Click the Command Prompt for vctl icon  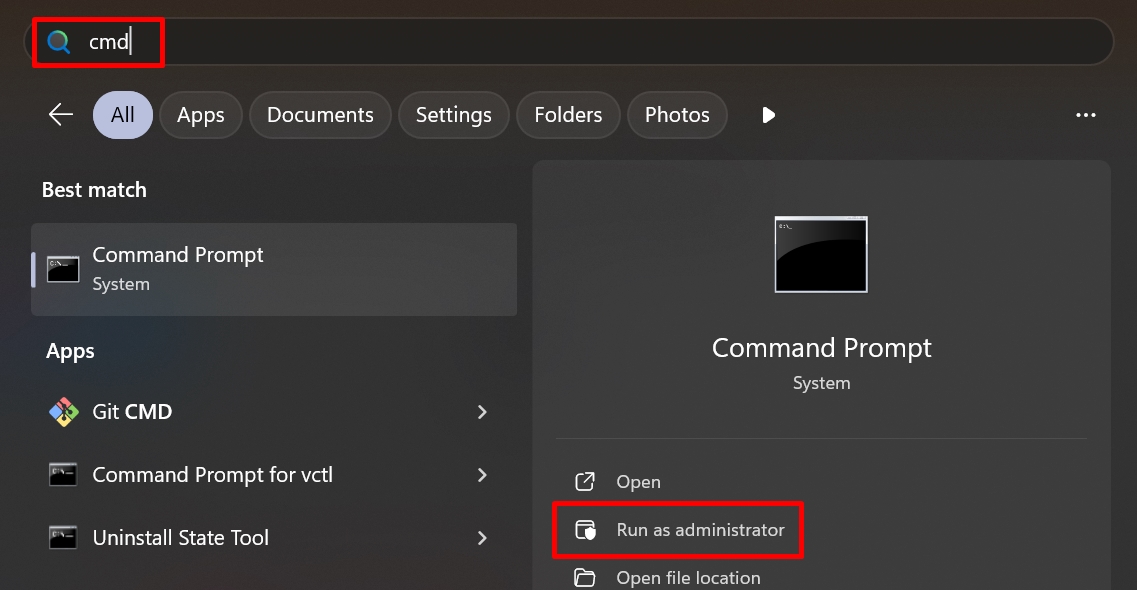coord(63,475)
